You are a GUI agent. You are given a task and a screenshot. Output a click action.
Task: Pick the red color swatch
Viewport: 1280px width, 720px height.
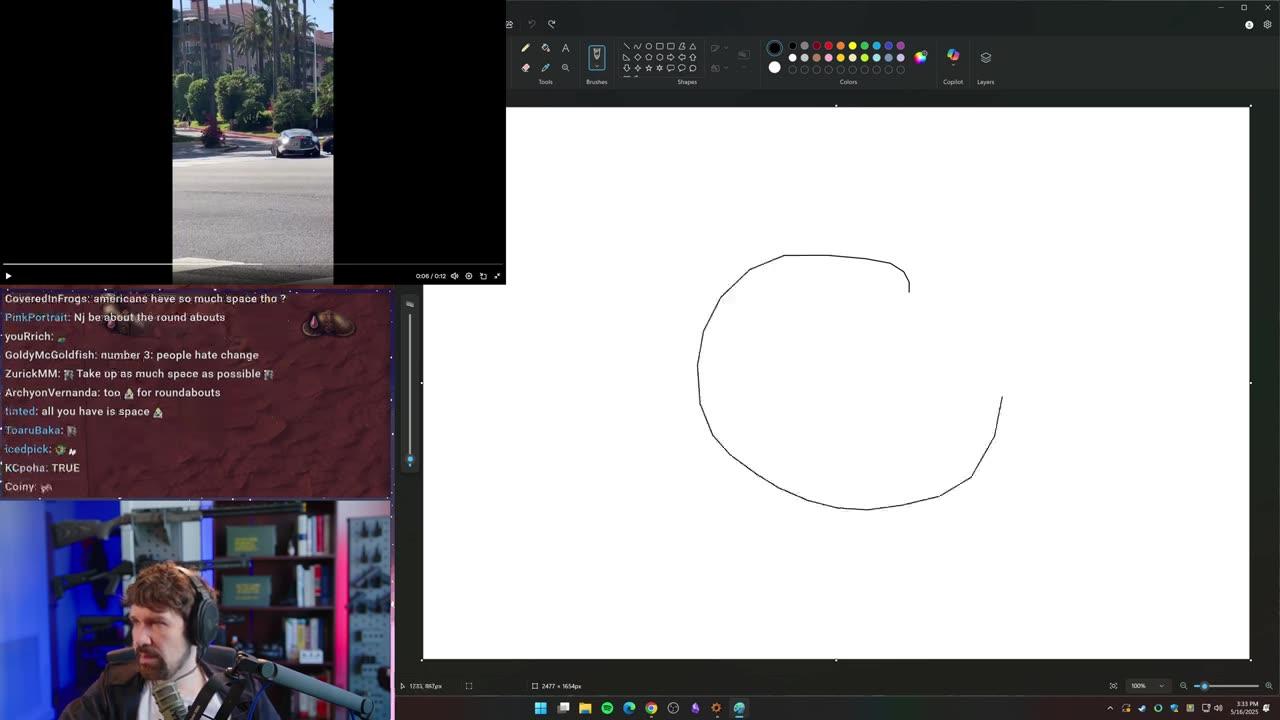click(x=828, y=46)
